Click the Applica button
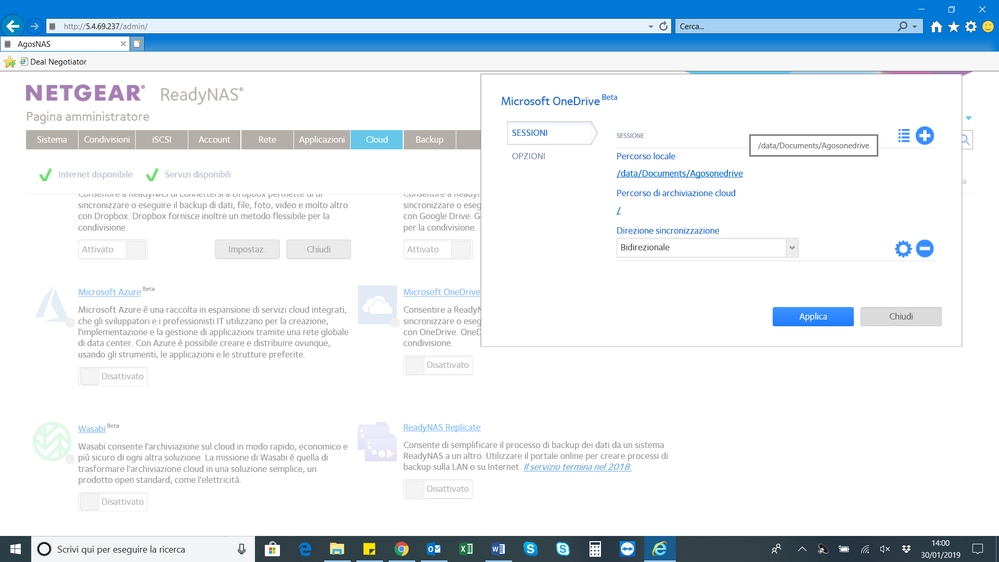999x562 pixels. [x=813, y=316]
